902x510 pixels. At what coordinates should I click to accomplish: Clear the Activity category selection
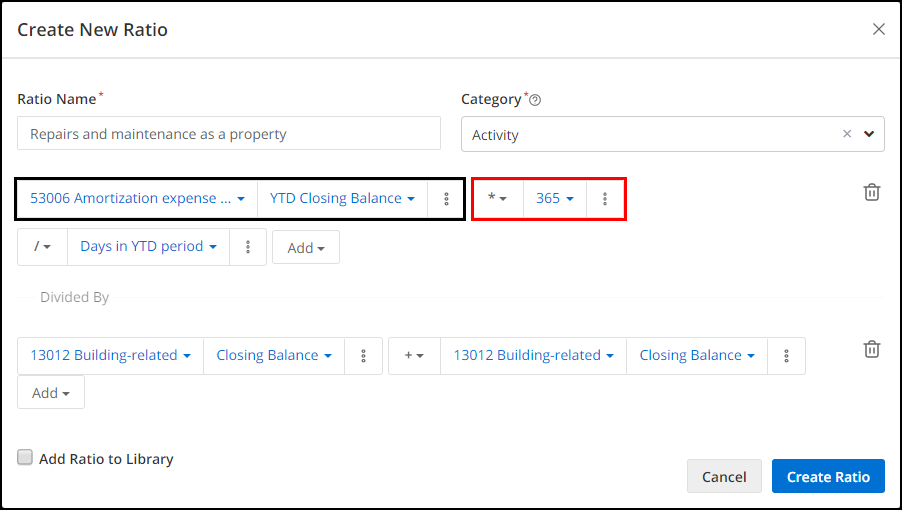(847, 134)
